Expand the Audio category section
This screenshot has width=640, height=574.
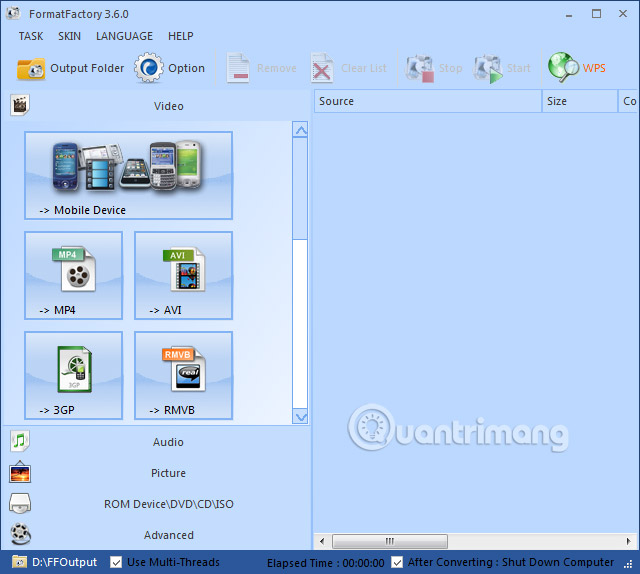(168, 442)
